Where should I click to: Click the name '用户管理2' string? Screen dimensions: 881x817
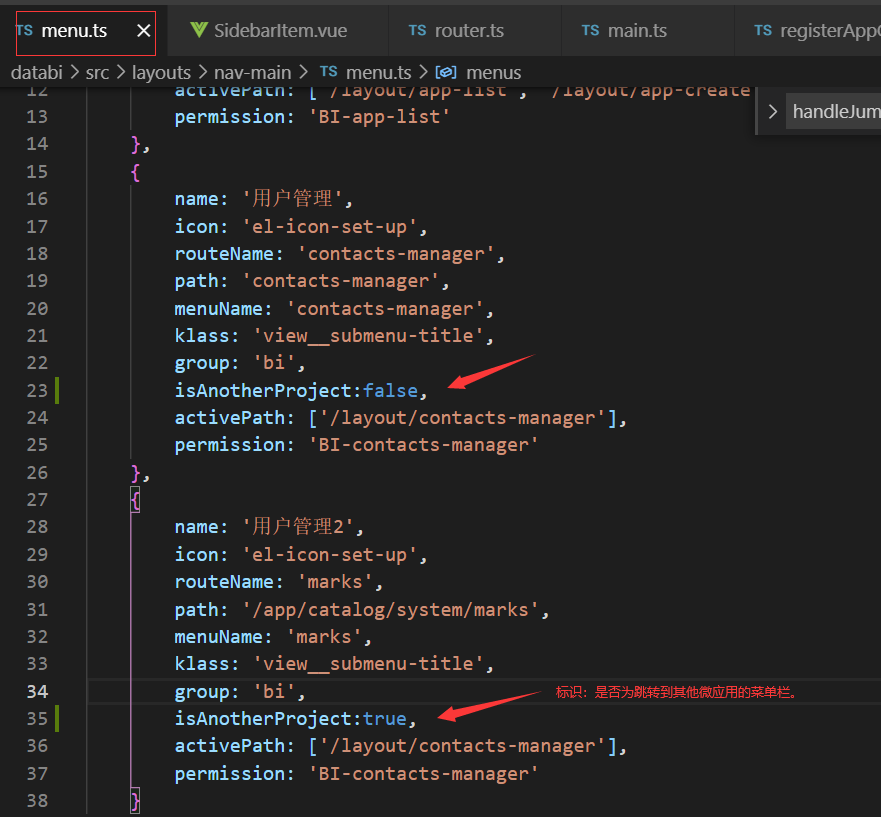click(298, 527)
